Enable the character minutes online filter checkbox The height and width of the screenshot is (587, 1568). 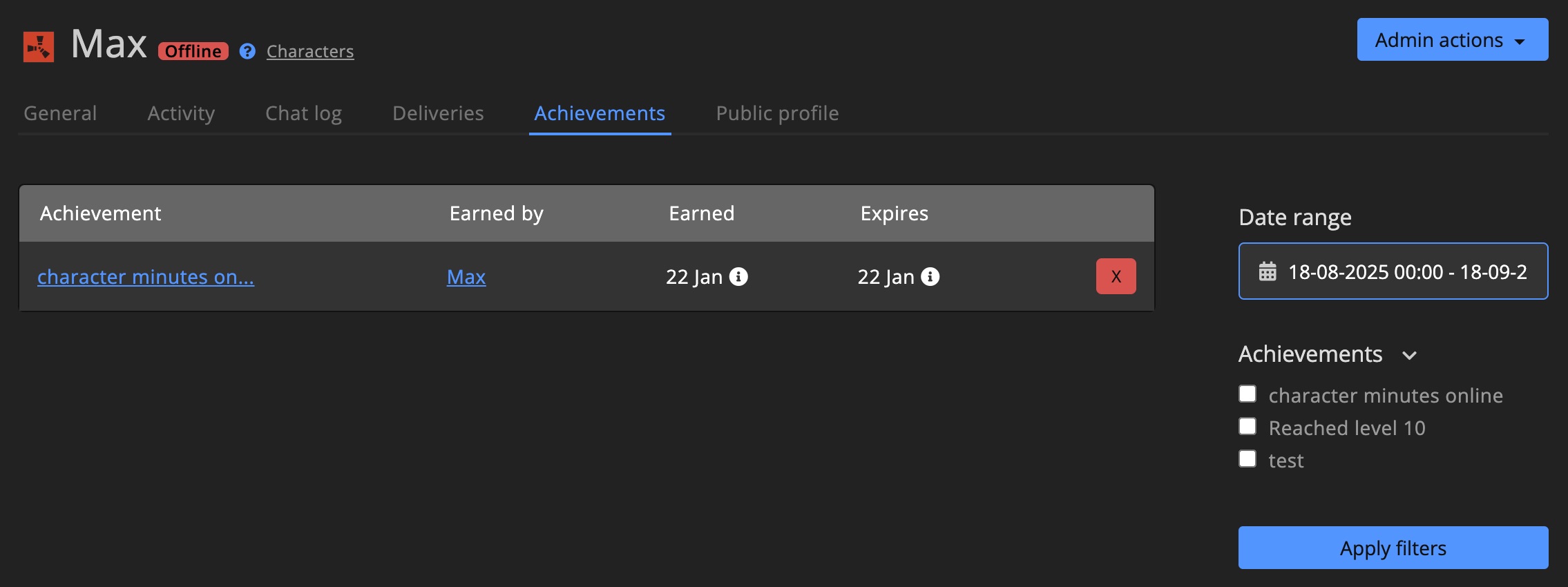click(x=1247, y=394)
